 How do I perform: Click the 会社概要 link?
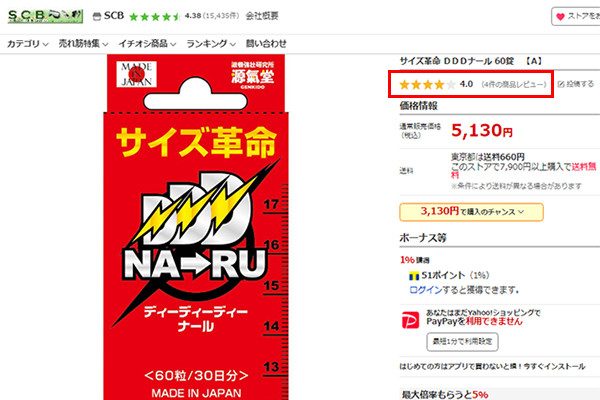262,16
